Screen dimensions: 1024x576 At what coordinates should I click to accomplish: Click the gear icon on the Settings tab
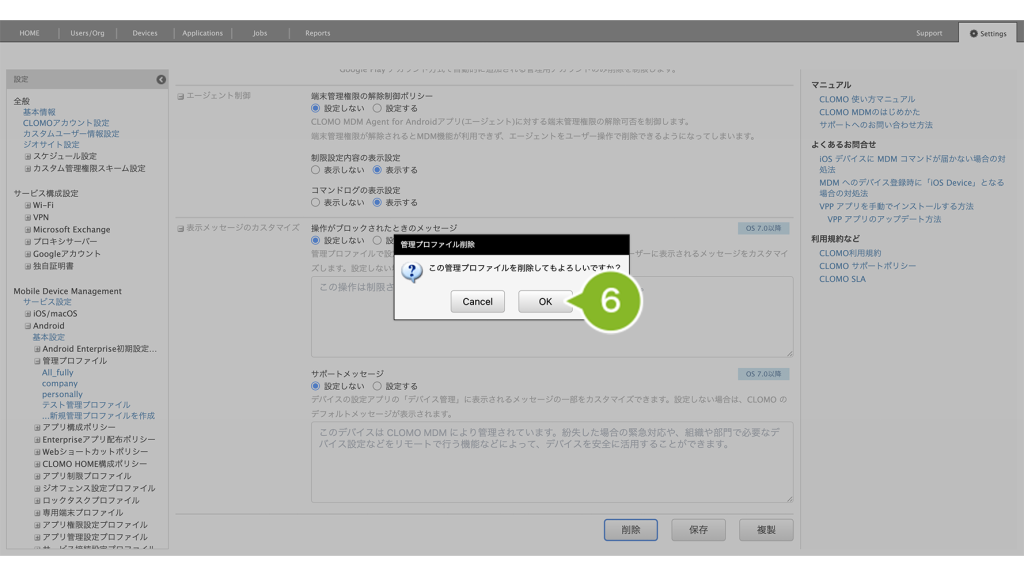[973, 33]
